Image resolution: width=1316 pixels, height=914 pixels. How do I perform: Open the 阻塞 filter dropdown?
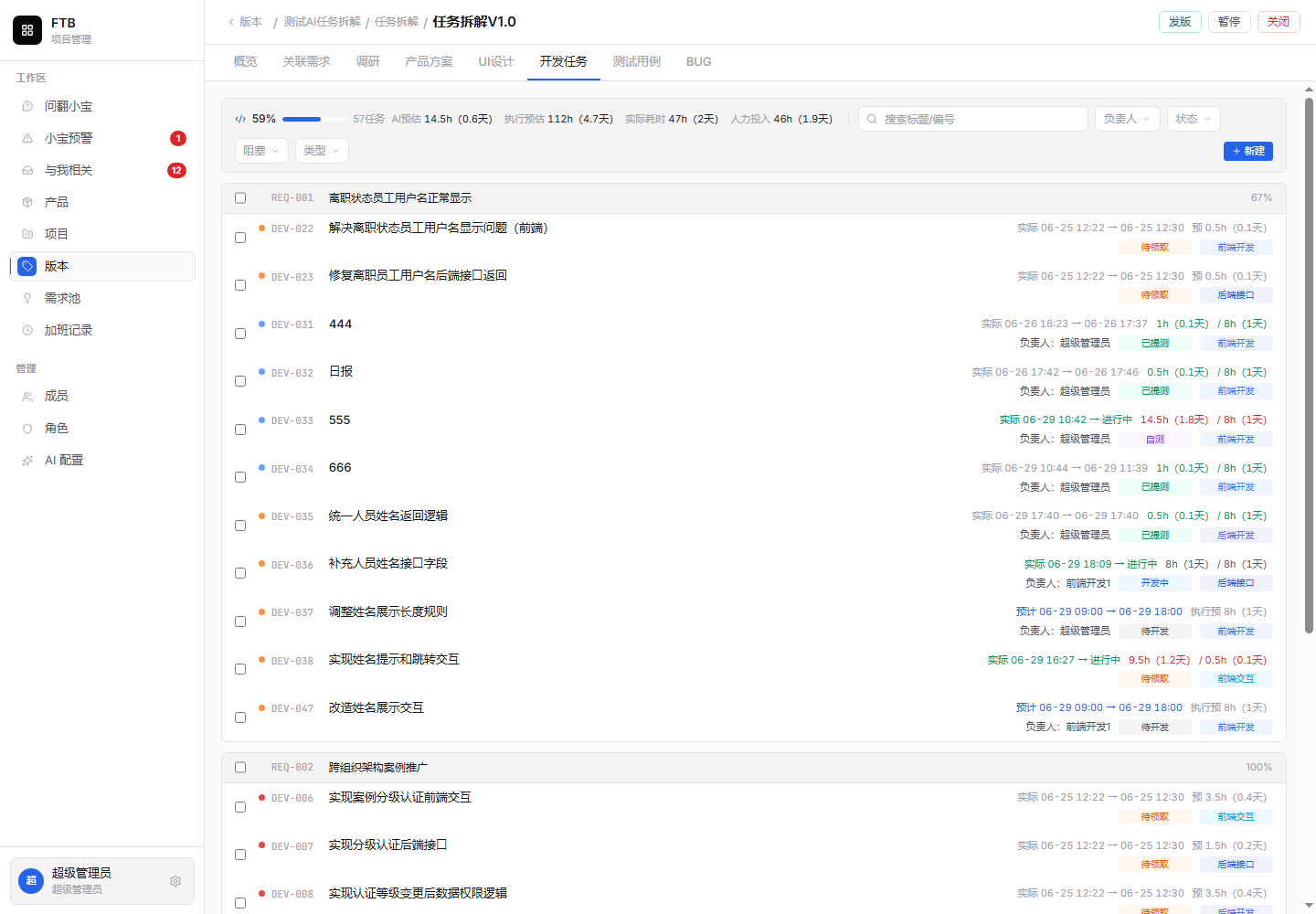tap(261, 151)
